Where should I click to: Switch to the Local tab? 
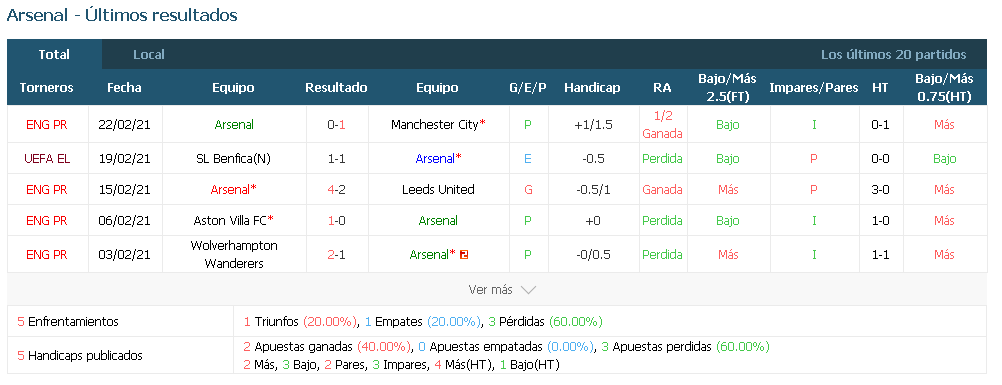[149, 54]
